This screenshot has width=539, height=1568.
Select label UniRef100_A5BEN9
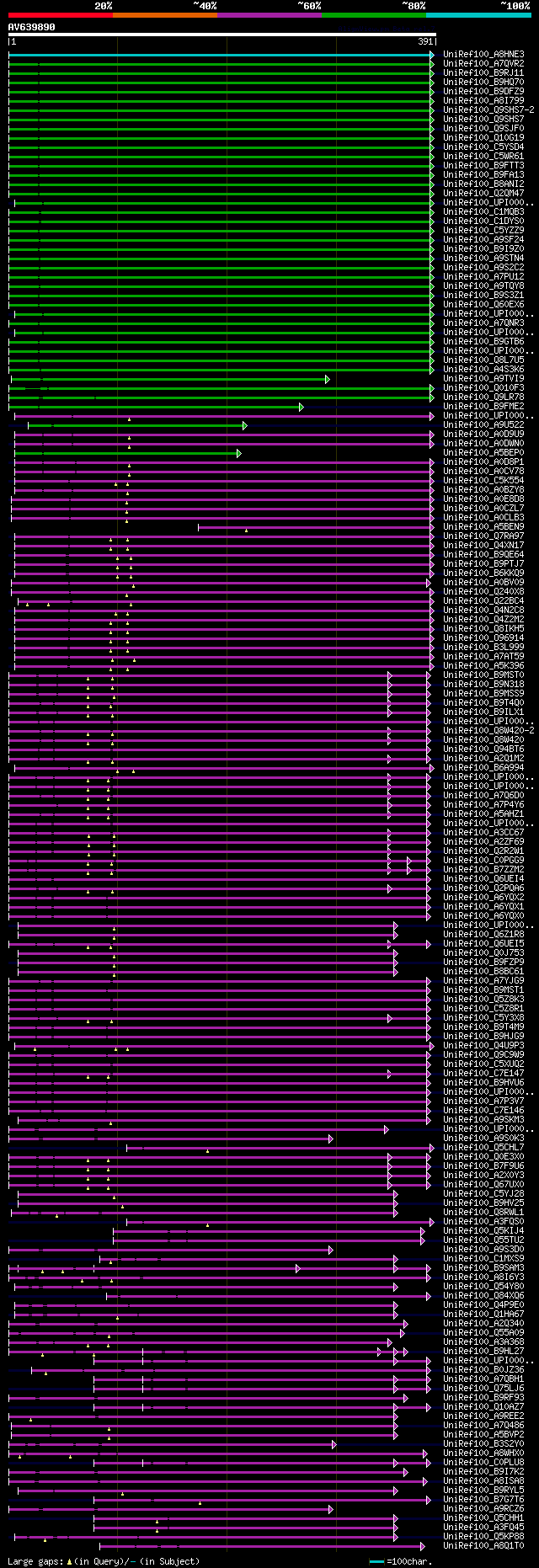(483, 527)
